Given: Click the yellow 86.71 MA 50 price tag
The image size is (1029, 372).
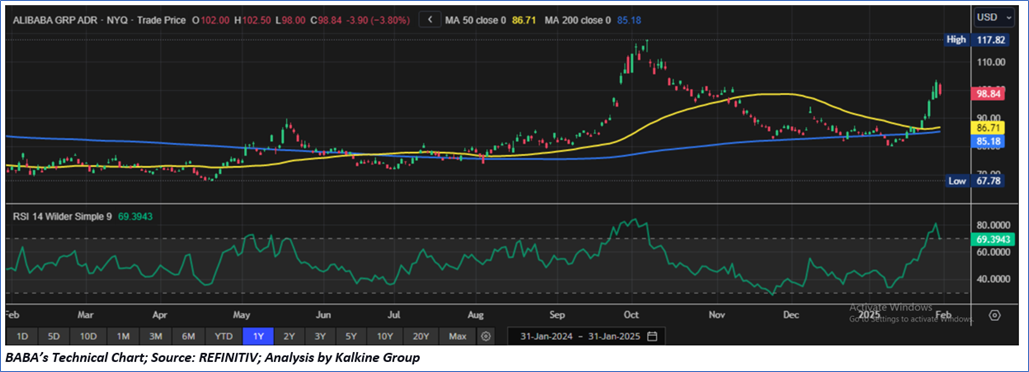Looking at the screenshot, I should click(x=987, y=127).
